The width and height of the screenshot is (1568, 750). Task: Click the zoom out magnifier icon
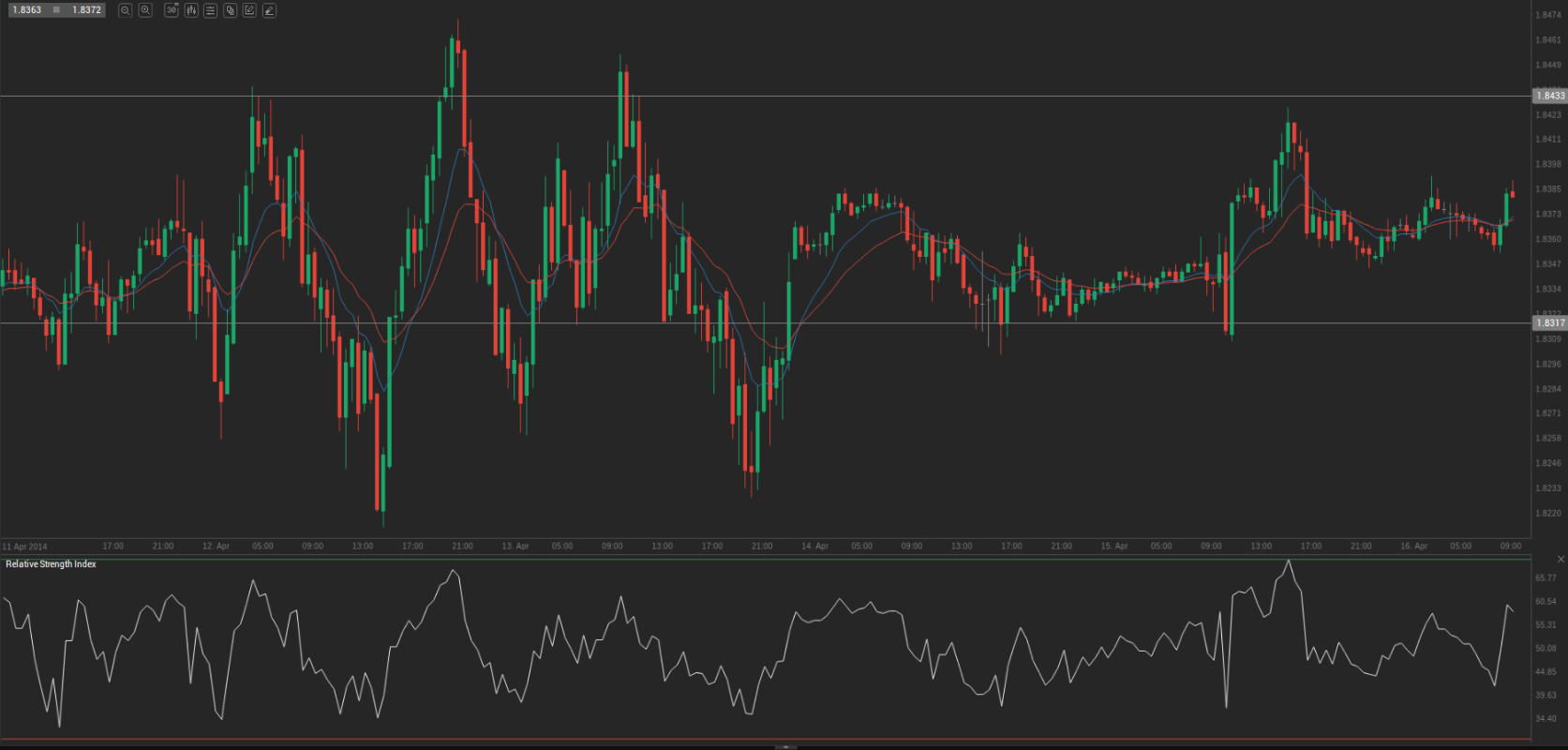point(125,10)
